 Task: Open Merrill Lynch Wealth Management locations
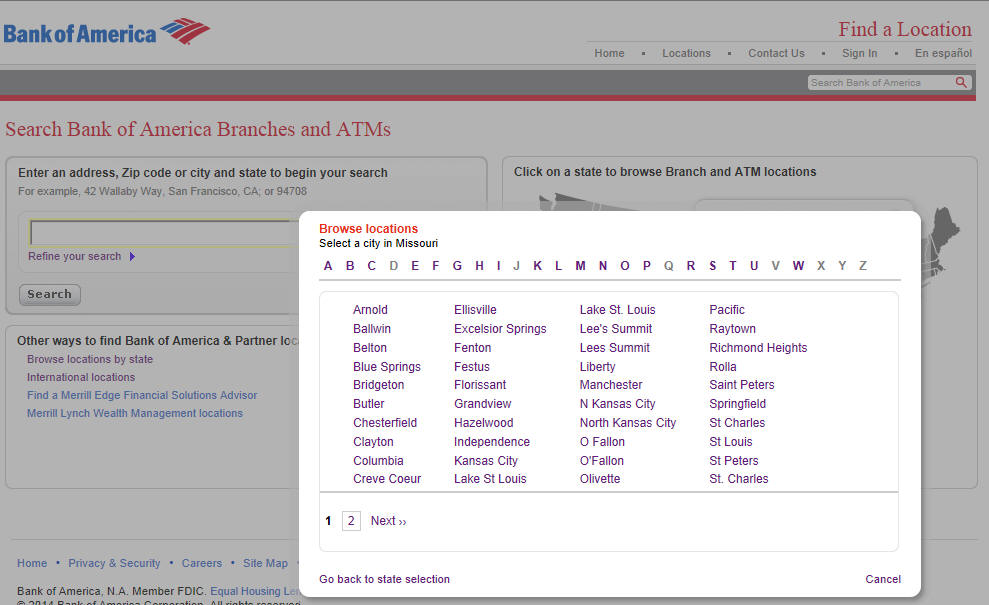click(x=134, y=413)
